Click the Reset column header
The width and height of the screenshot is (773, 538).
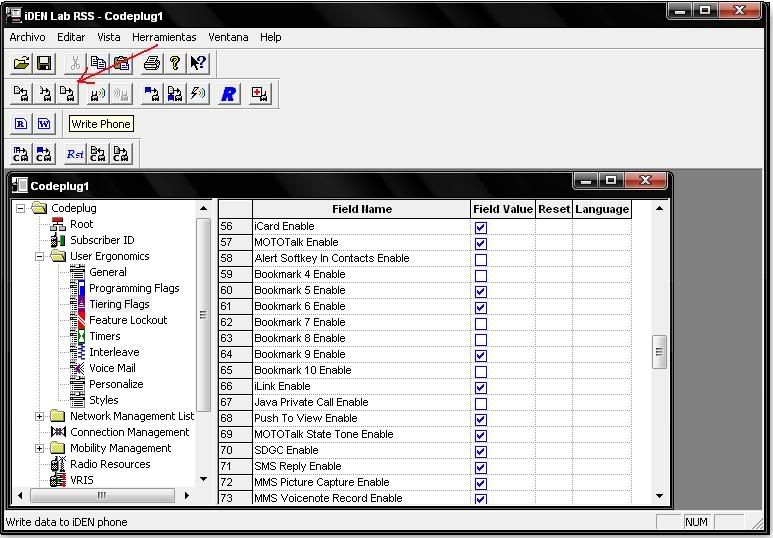click(554, 209)
